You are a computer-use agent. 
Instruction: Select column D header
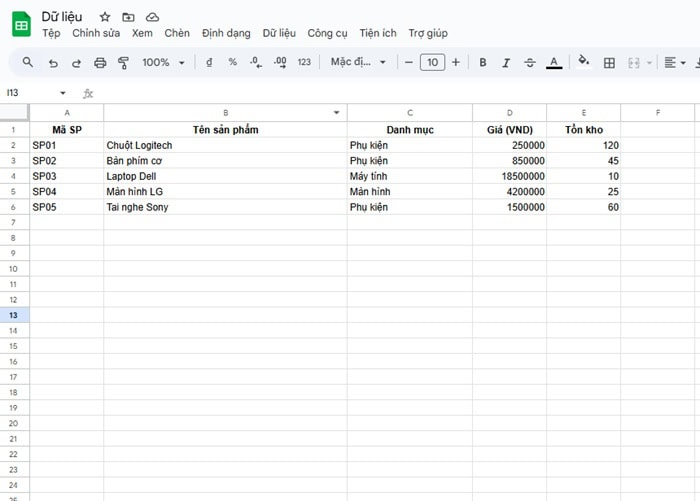[x=509, y=113]
